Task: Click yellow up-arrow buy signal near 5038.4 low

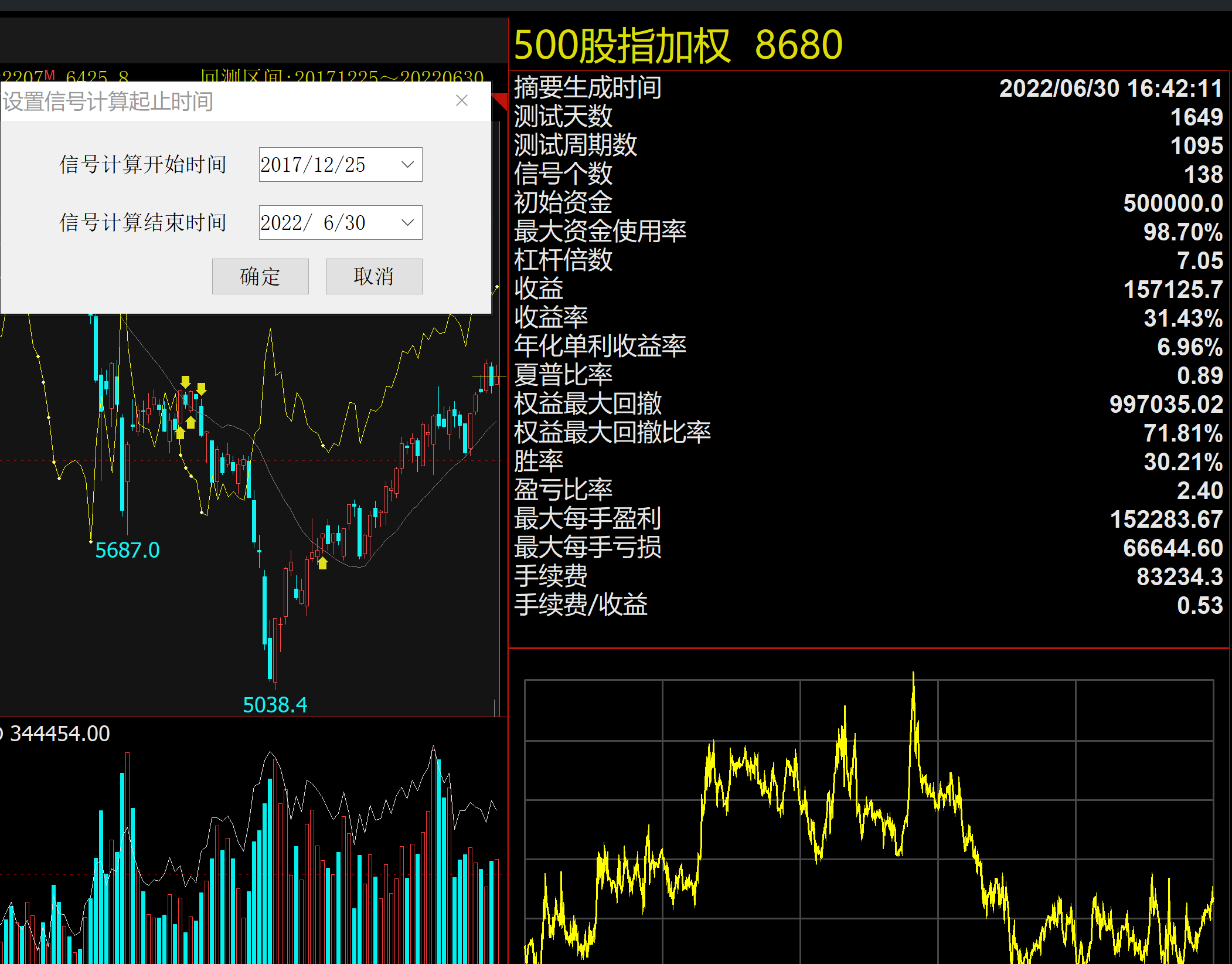Action: (x=322, y=563)
